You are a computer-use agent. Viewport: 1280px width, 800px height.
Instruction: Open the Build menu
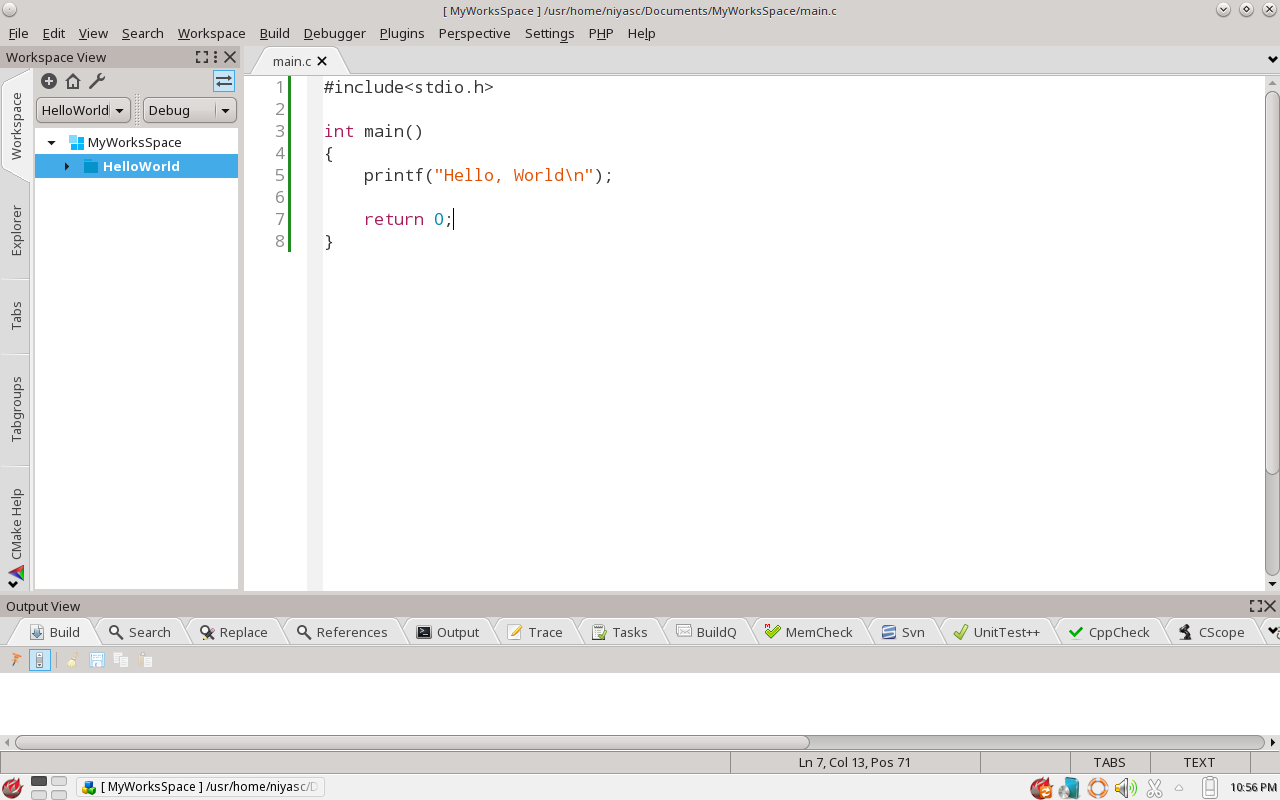274,33
